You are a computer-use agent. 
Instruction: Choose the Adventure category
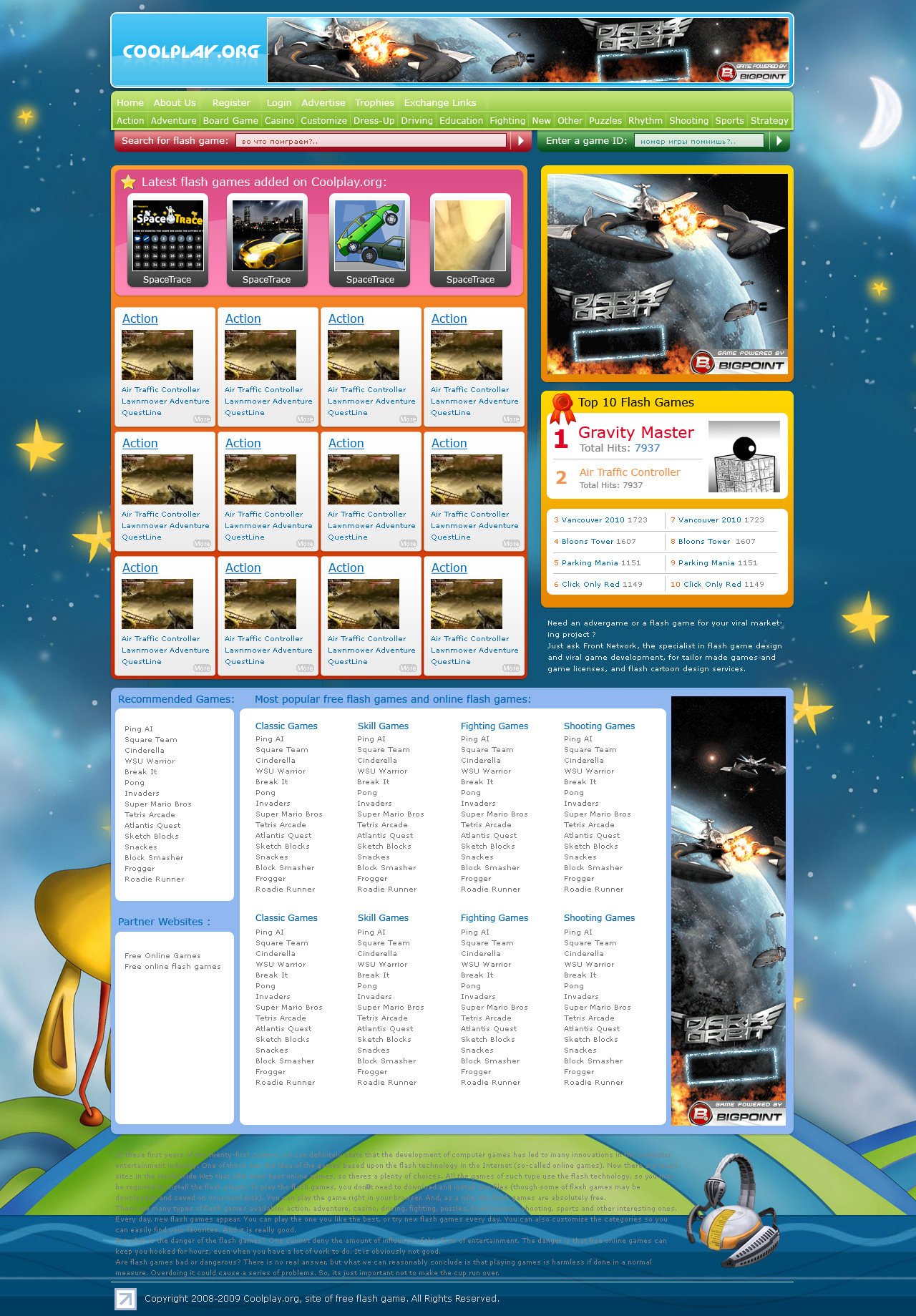(x=173, y=121)
